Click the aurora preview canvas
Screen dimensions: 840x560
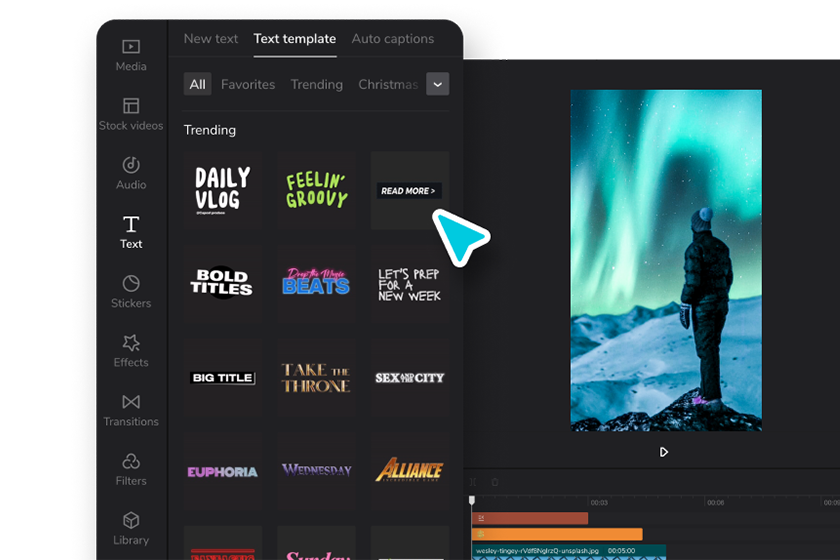coord(666,260)
